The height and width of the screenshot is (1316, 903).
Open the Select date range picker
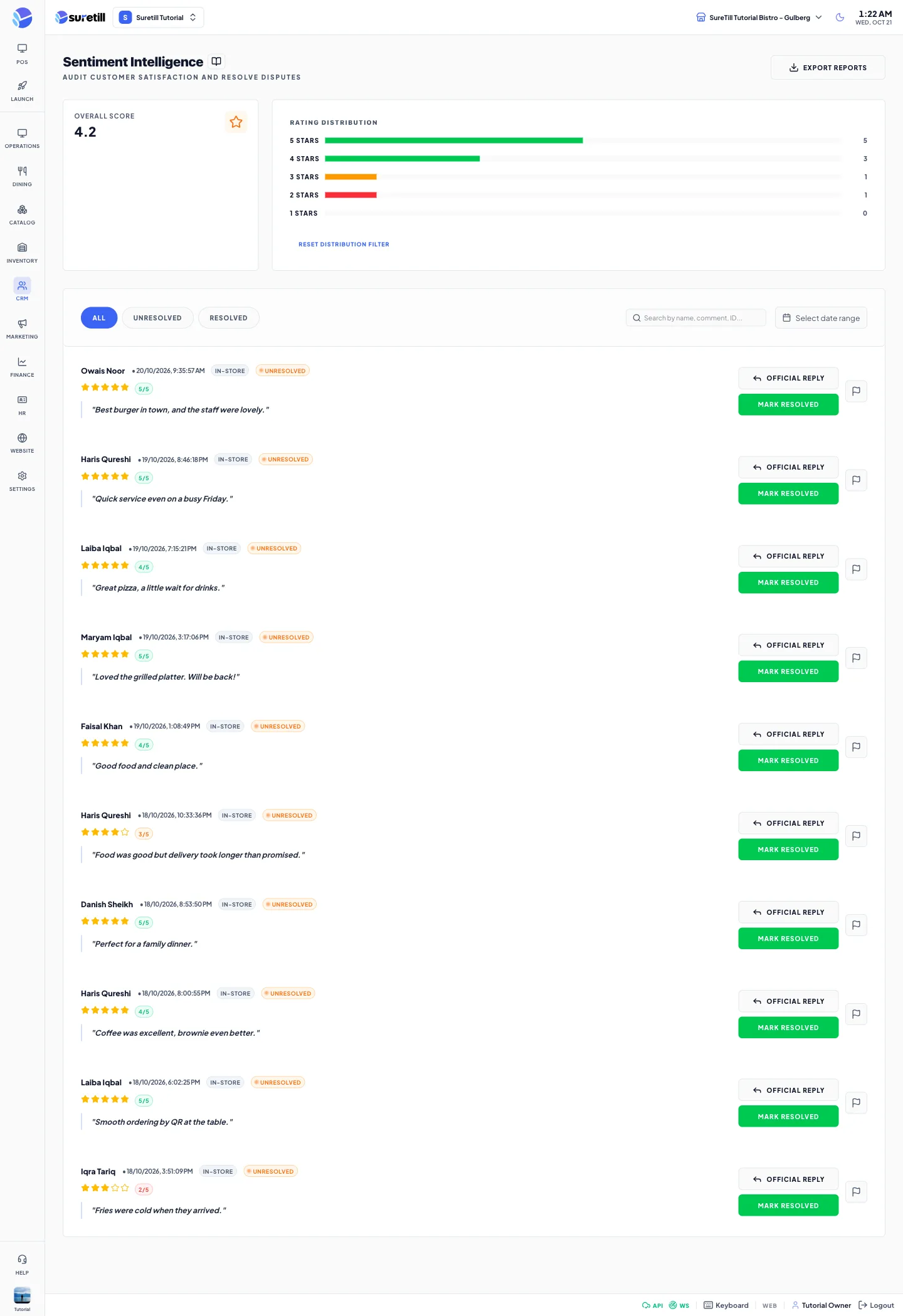(x=821, y=318)
